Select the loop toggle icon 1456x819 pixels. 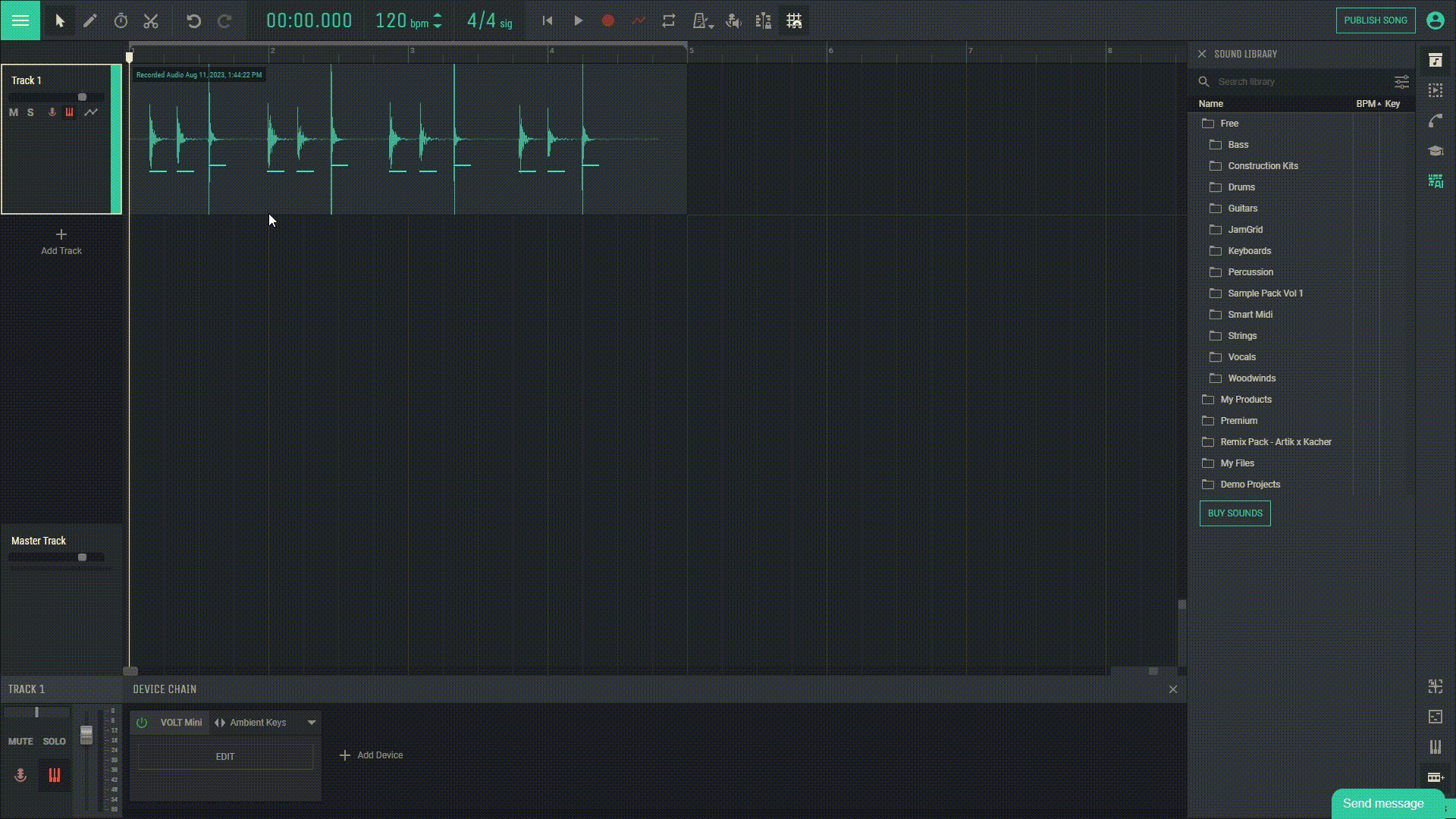tap(669, 20)
